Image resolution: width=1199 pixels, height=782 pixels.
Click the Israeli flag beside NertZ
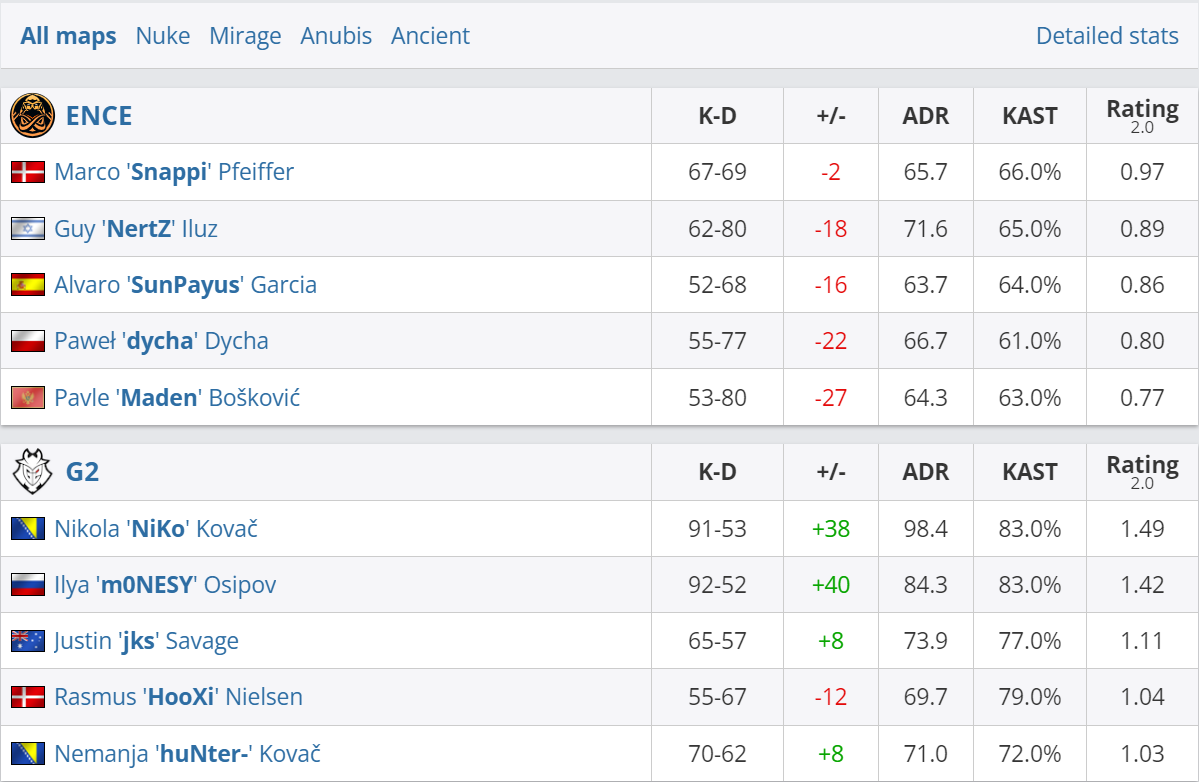pos(27,229)
